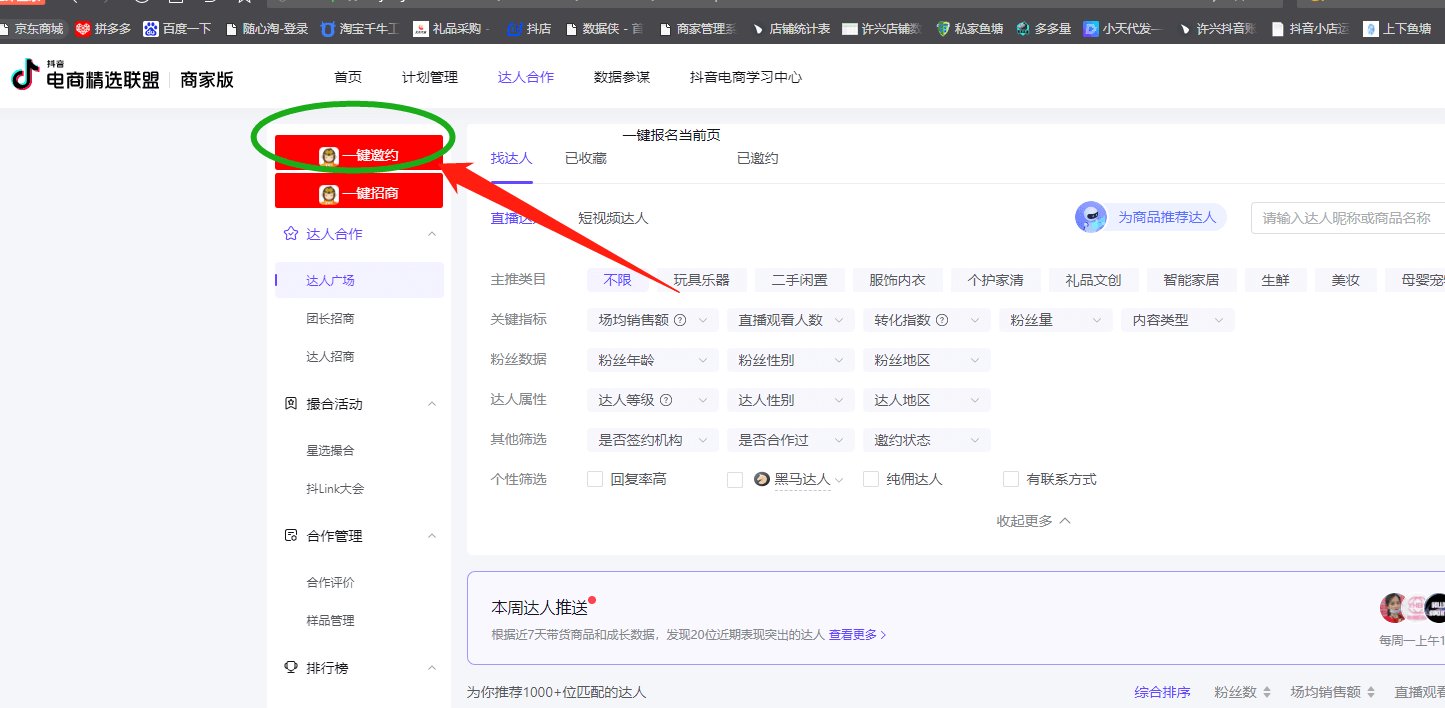Open the 直播观看人数 dropdown
Image resolution: width=1445 pixels, height=708 pixels.
coord(790,320)
